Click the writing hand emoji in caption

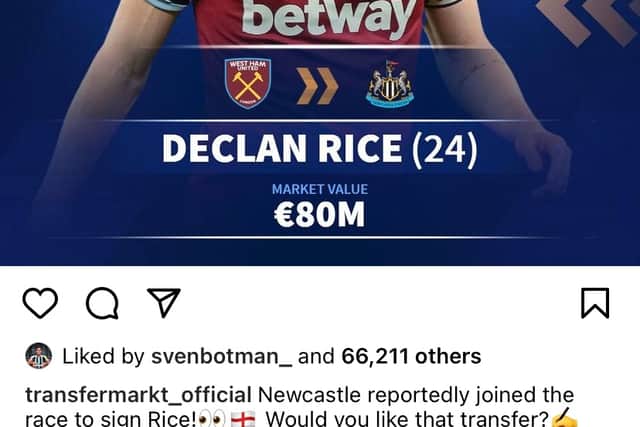(564, 417)
